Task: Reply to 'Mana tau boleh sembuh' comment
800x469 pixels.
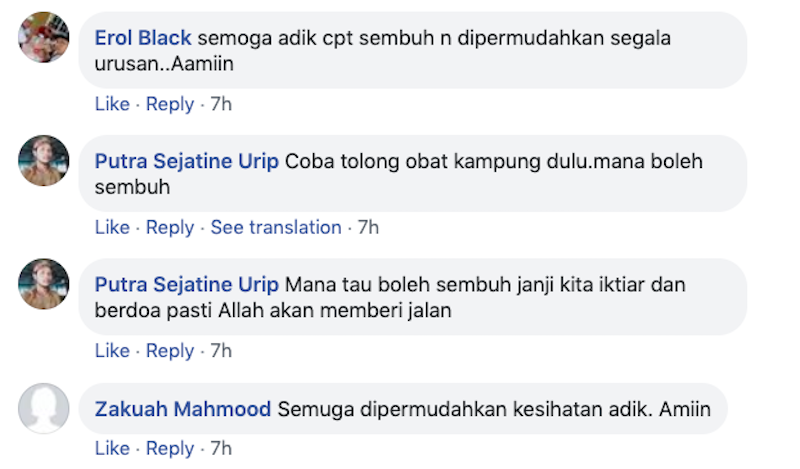Action: (x=170, y=351)
